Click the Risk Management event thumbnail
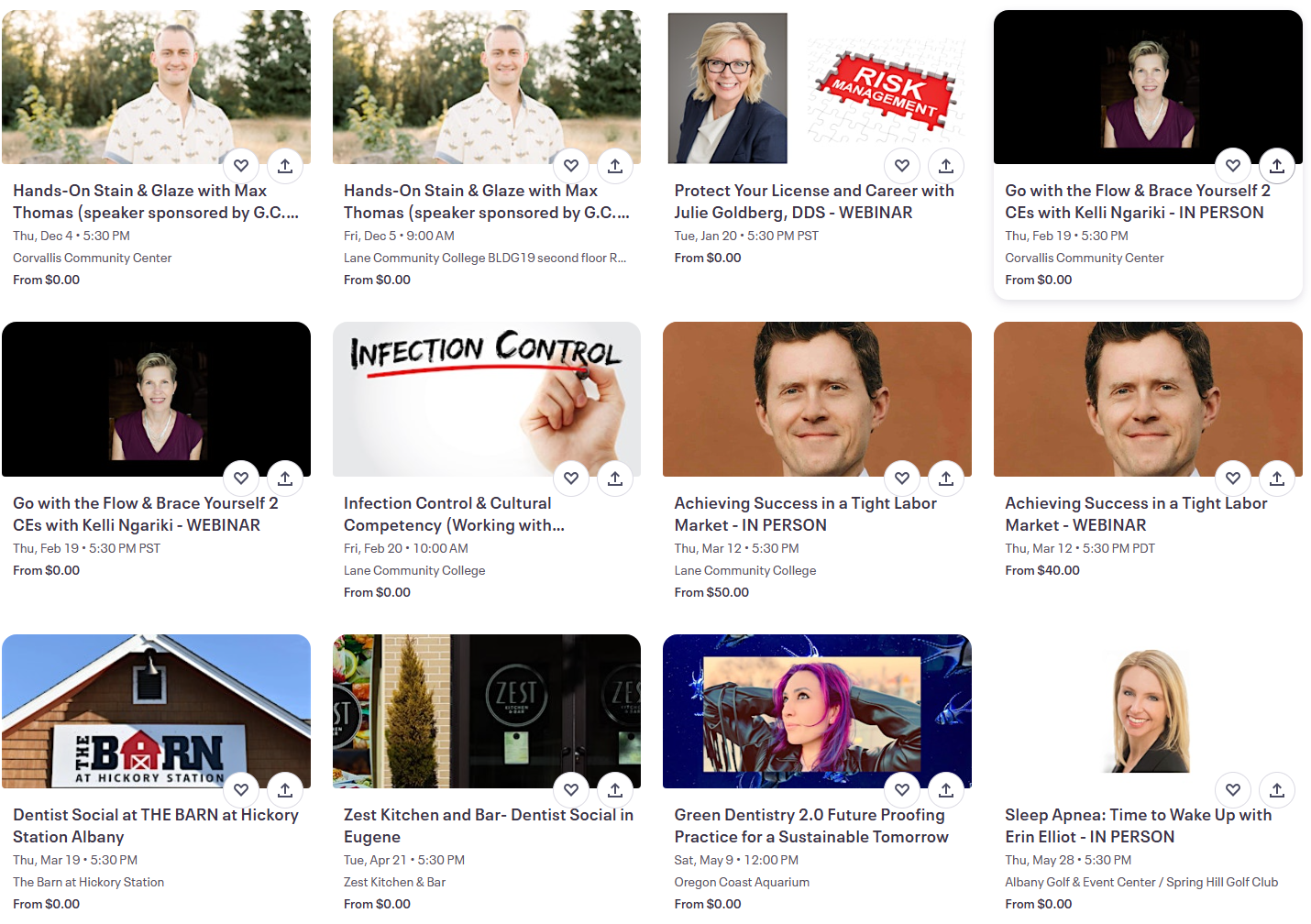1311x924 pixels. click(817, 87)
